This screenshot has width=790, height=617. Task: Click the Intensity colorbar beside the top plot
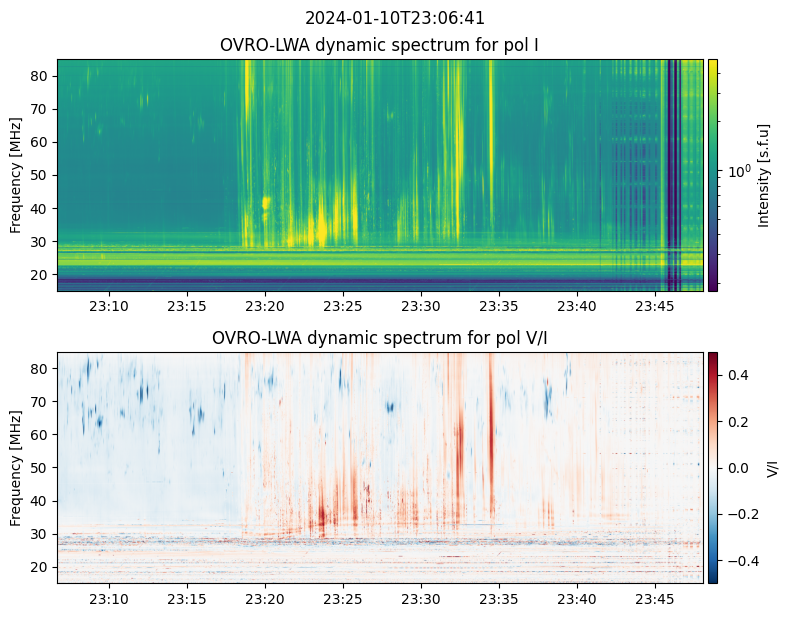click(x=713, y=175)
